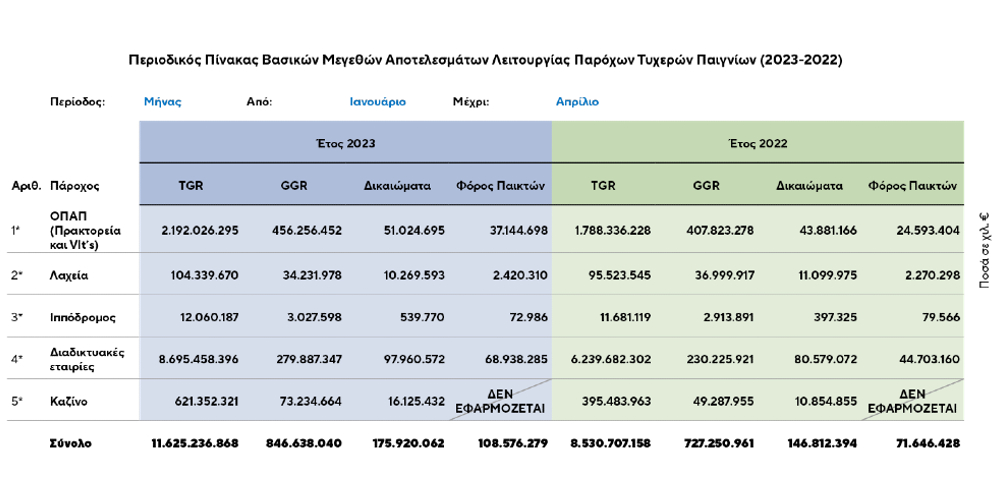Image resolution: width=1000 pixels, height=500 pixels.
Task: Click total value 71.646.428
Action: coord(927,443)
